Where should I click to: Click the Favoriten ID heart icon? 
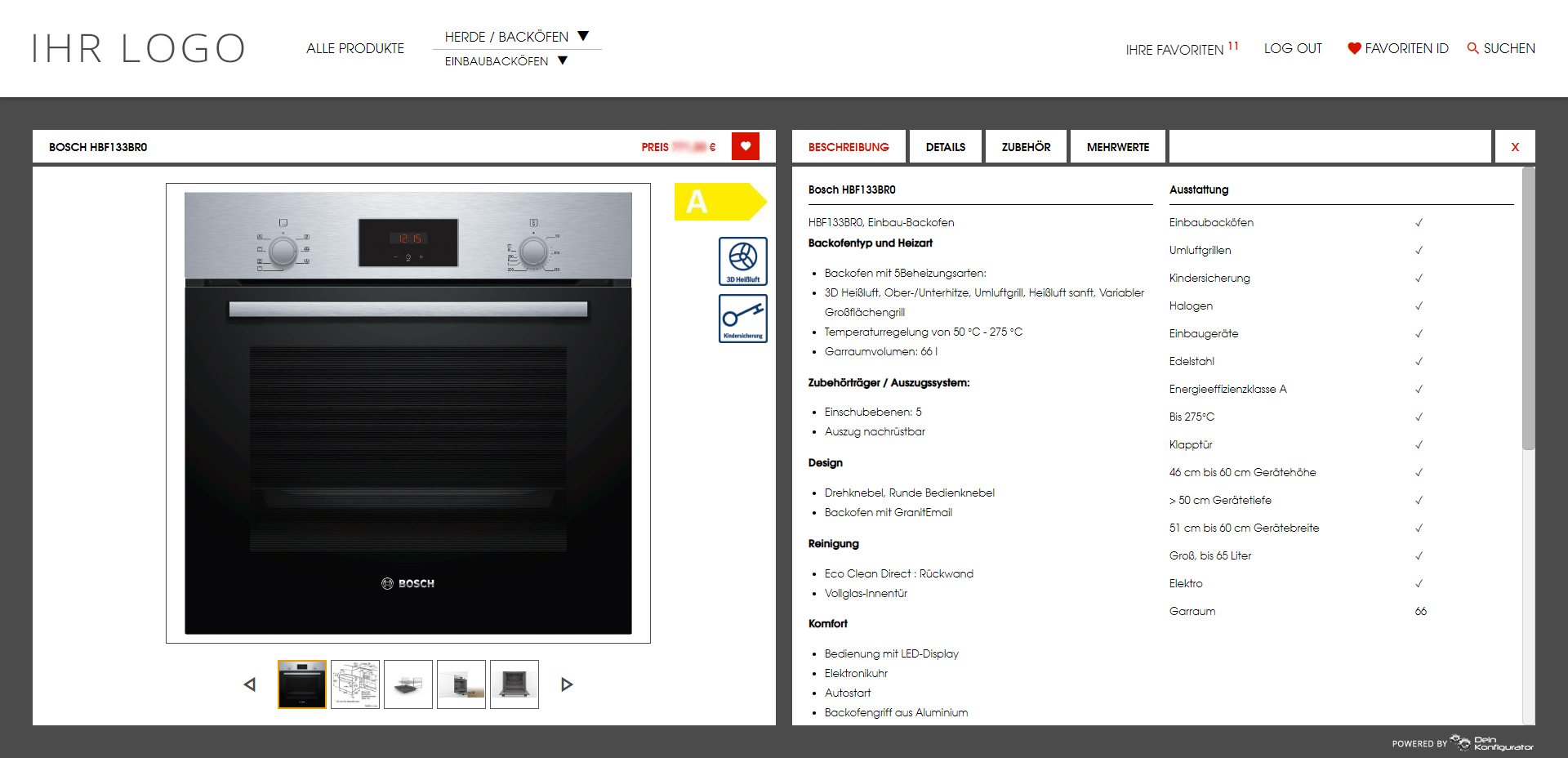pos(1354,48)
